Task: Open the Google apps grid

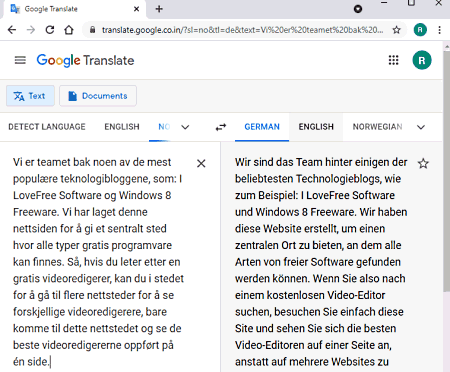Action: 394,60
